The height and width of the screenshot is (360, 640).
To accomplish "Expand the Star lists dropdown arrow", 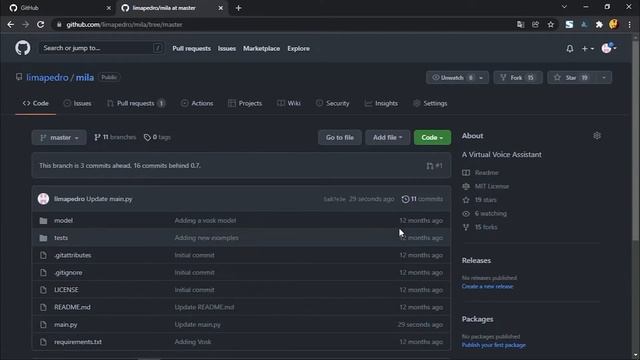I will [604, 78].
